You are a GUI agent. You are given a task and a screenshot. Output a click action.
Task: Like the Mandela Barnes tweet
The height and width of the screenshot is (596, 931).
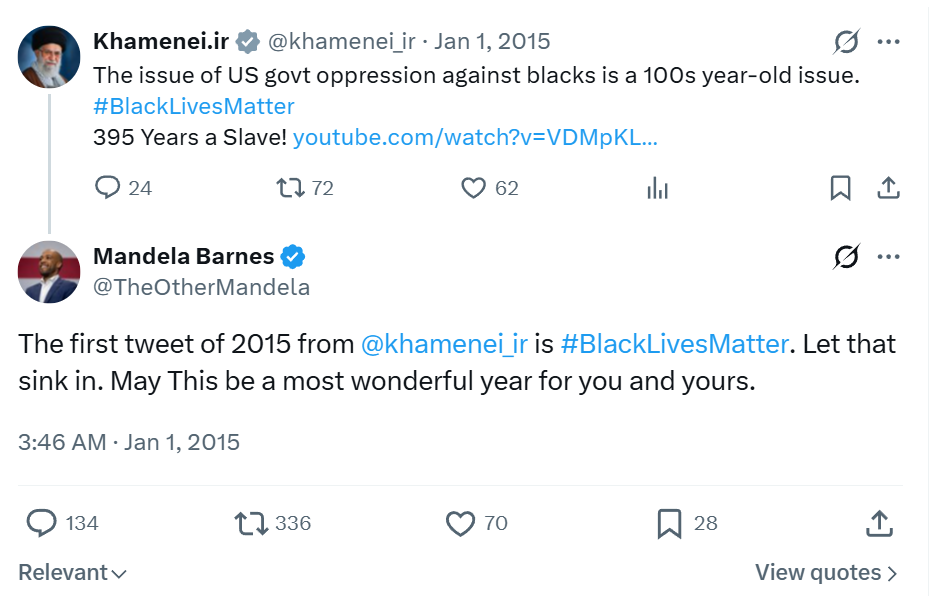click(x=460, y=523)
